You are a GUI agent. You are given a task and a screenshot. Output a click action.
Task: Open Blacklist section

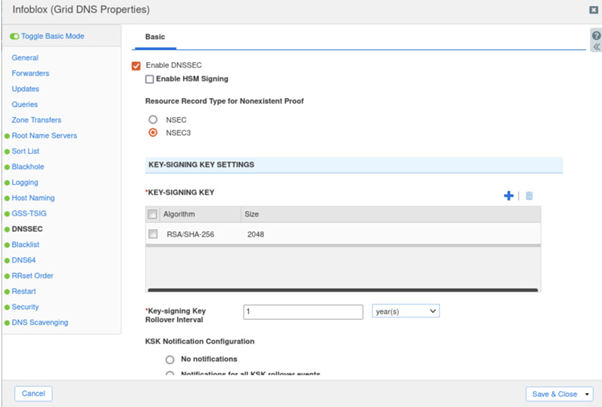[x=26, y=245]
